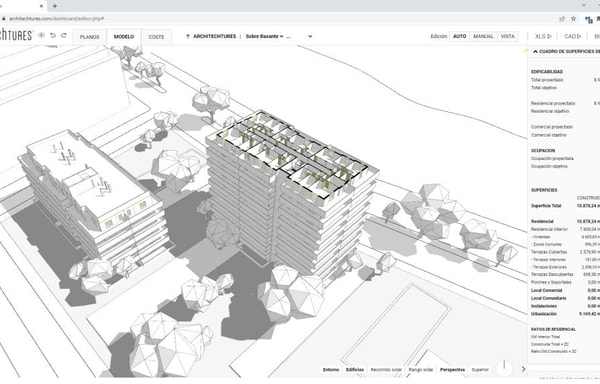Switch to the PLANOS tab
The height and width of the screenshot is (384, 600).
[x=90, y=37]
